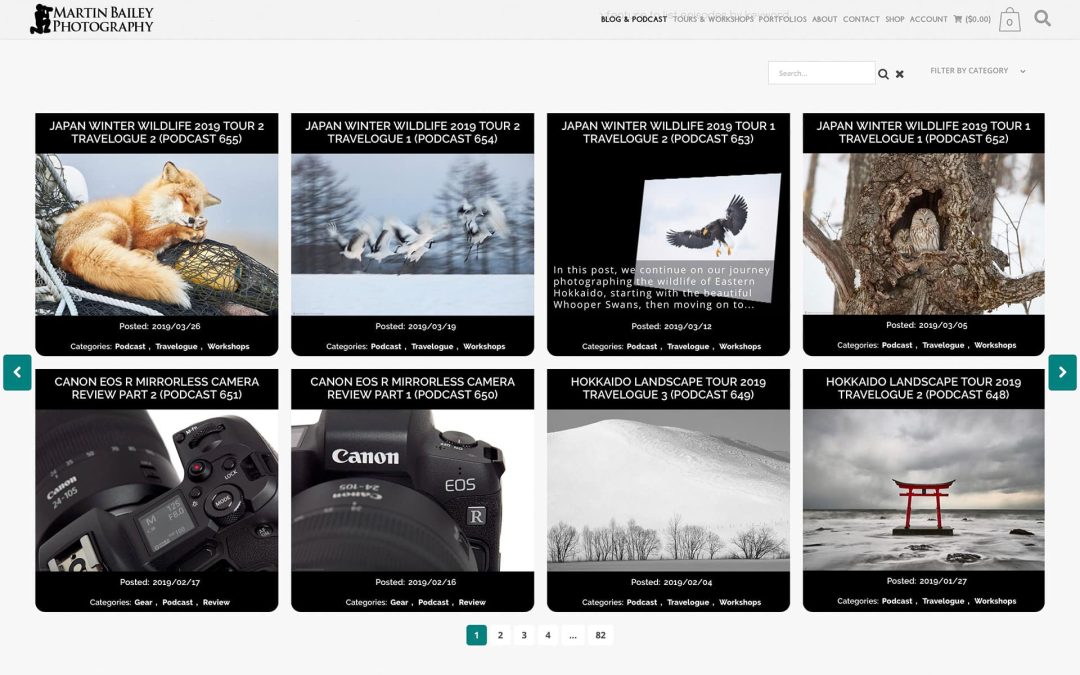Open the owl in tree thumbnail
The image size is (1080, 675).
coord(923,234)
